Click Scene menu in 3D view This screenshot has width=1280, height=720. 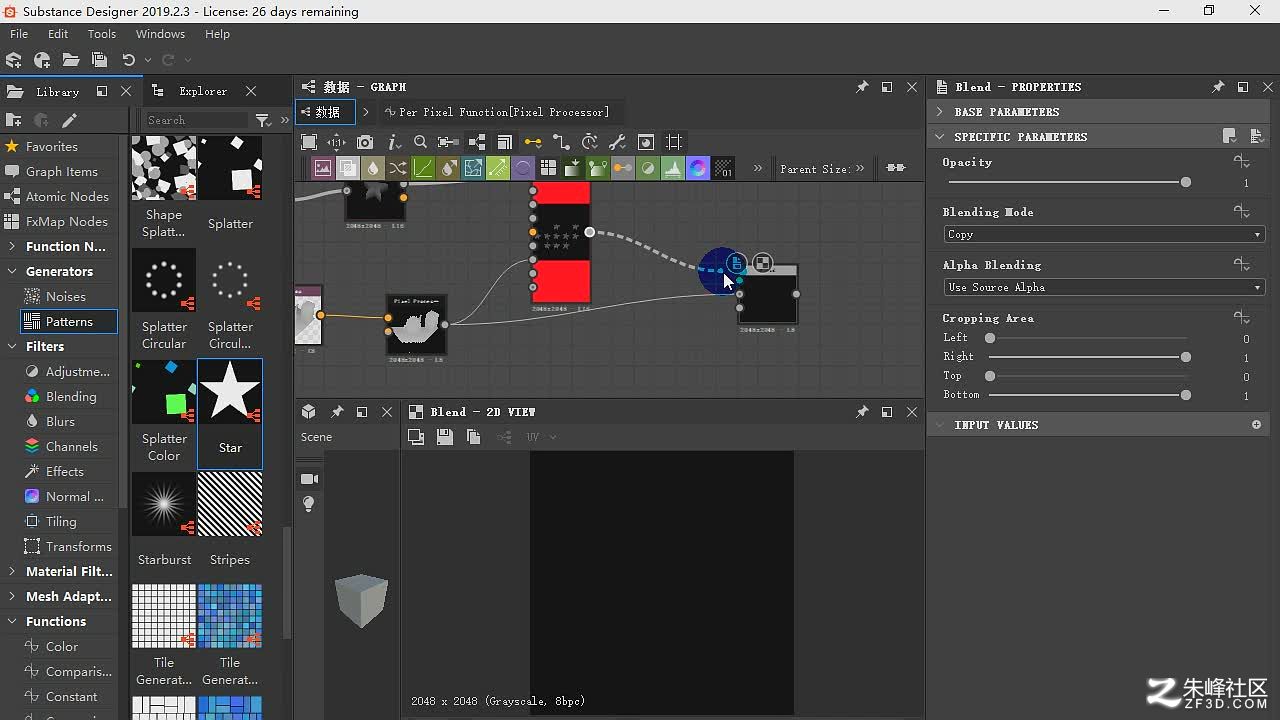tap(316, 437)
